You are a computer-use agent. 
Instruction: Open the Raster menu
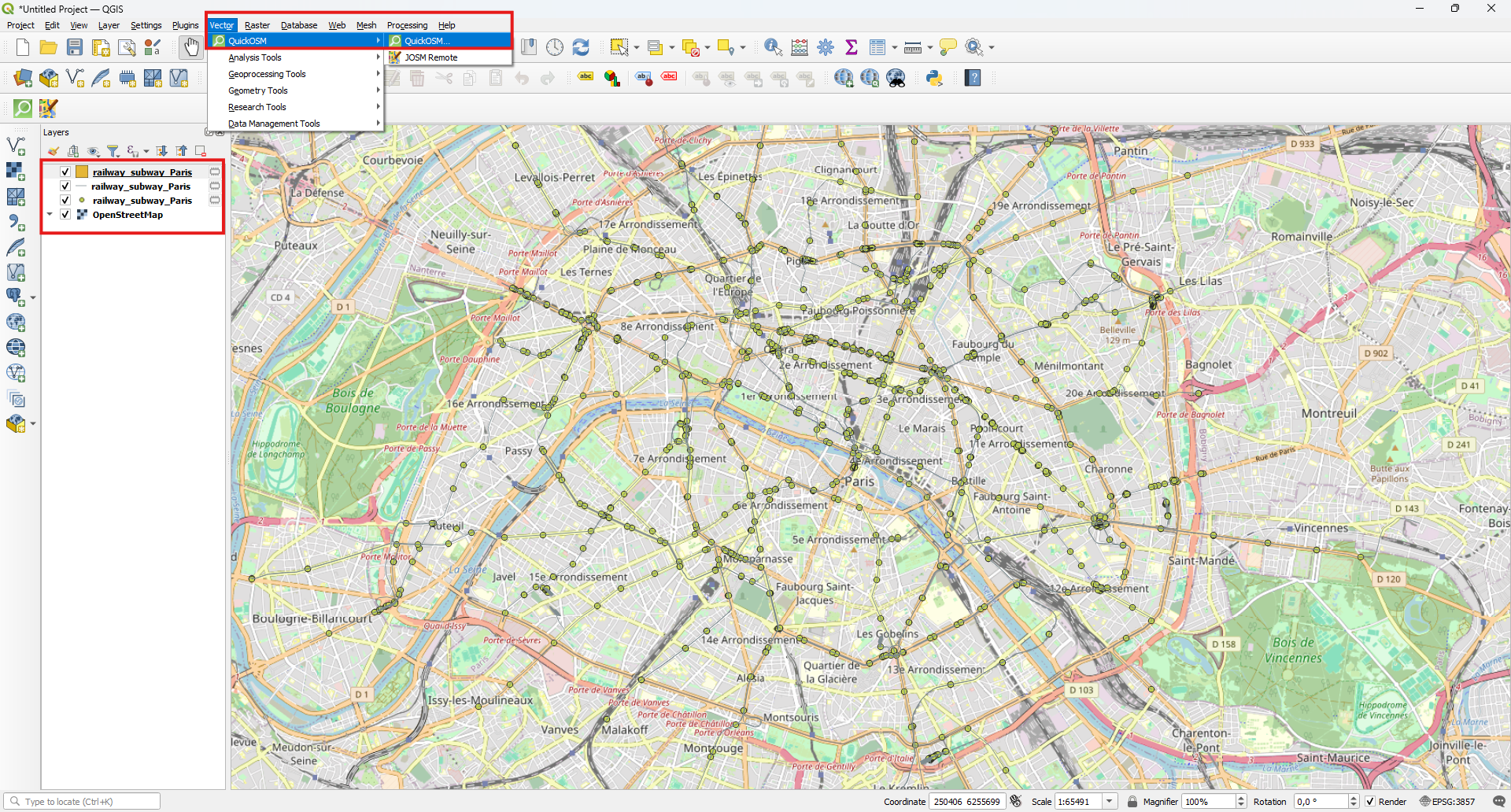(257, 25)
